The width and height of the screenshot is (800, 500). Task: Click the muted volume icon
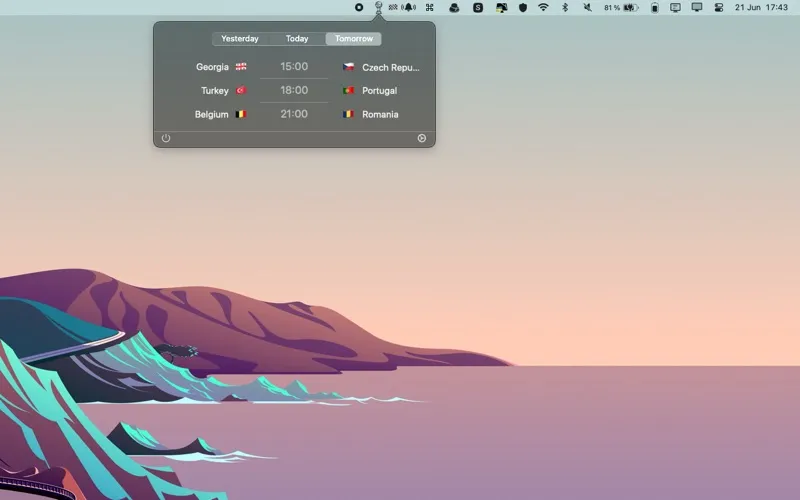click(588, 7)
